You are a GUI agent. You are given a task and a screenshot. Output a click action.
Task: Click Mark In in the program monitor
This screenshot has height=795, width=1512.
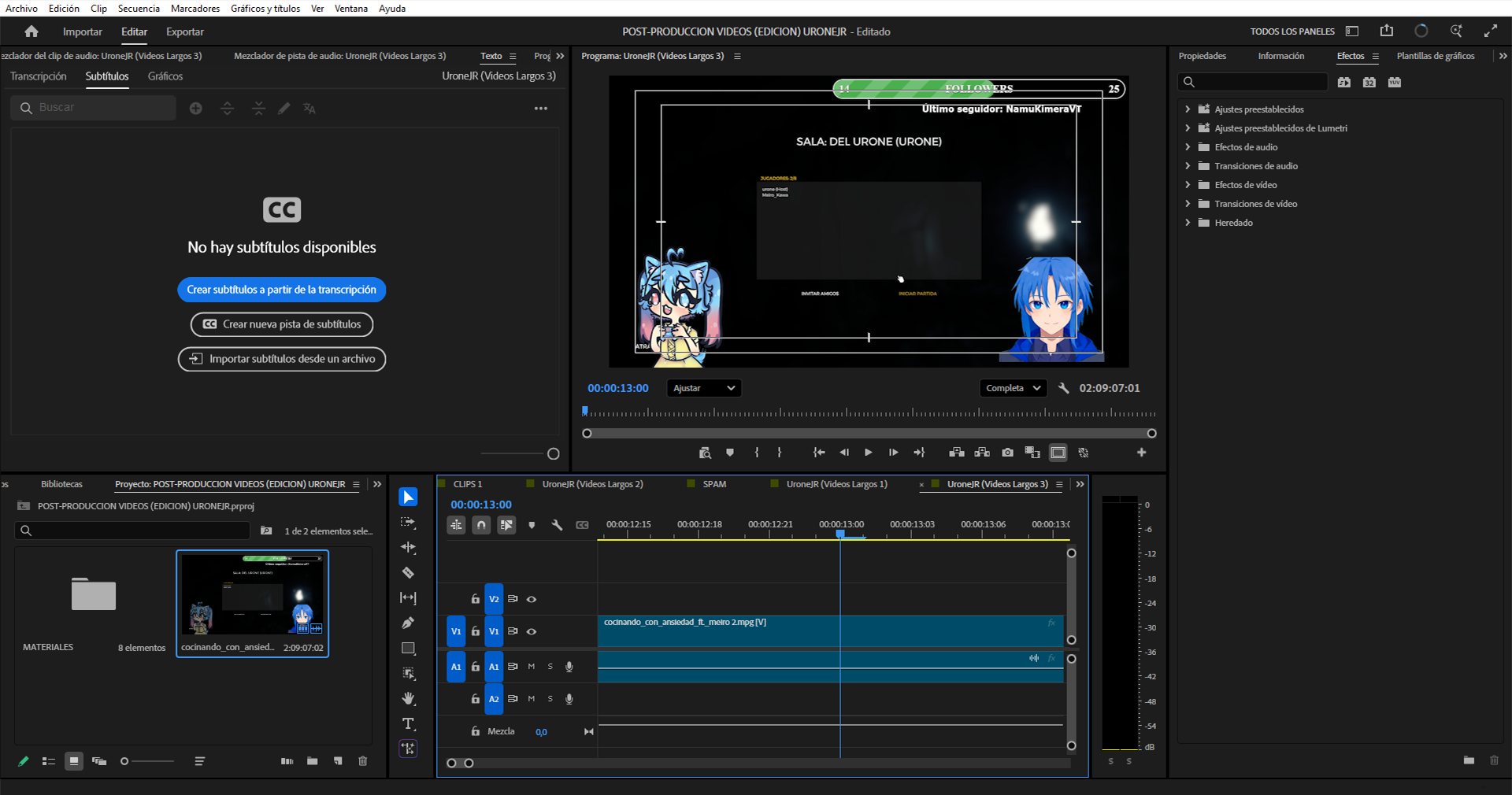(x=757, y=453)
